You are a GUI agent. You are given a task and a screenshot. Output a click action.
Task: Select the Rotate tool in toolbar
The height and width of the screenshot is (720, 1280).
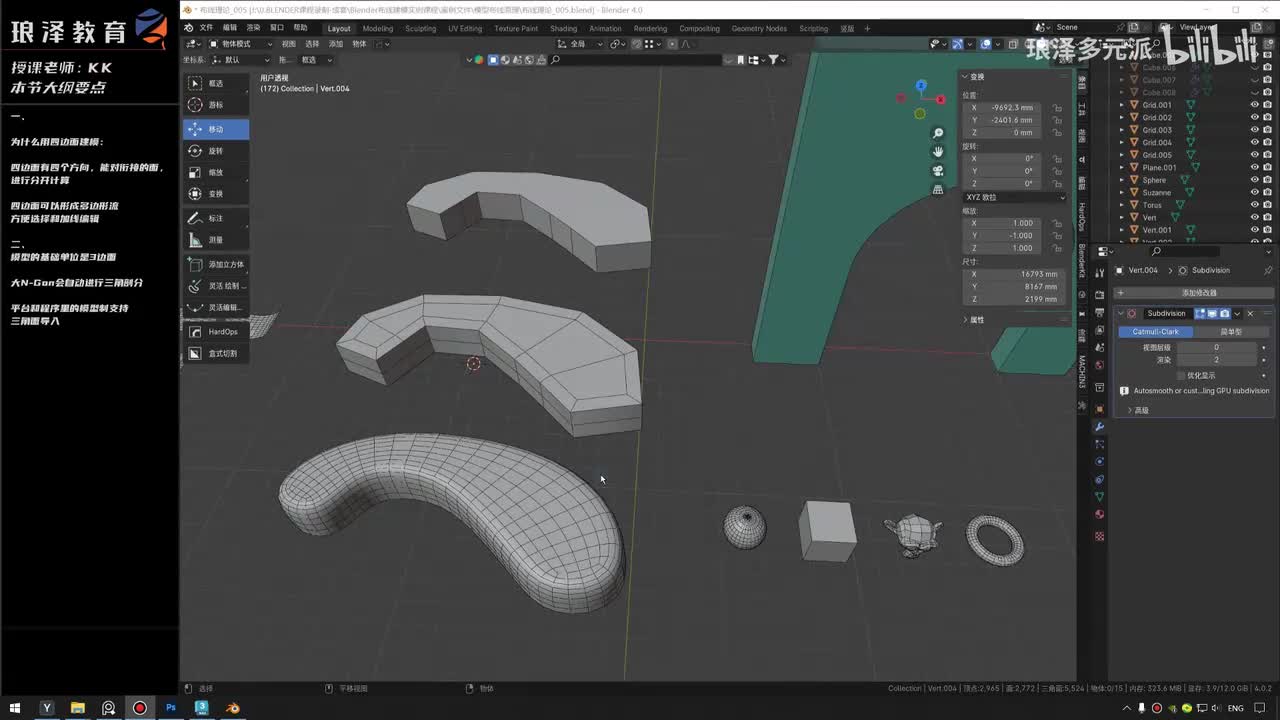(x=215, y=151)
